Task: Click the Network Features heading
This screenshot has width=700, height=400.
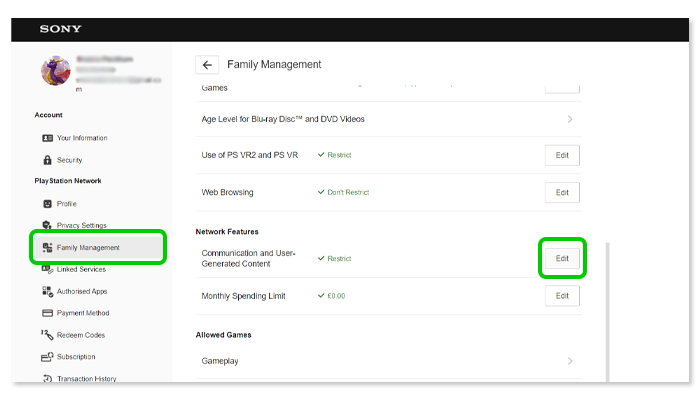Action: click(227, 232)
